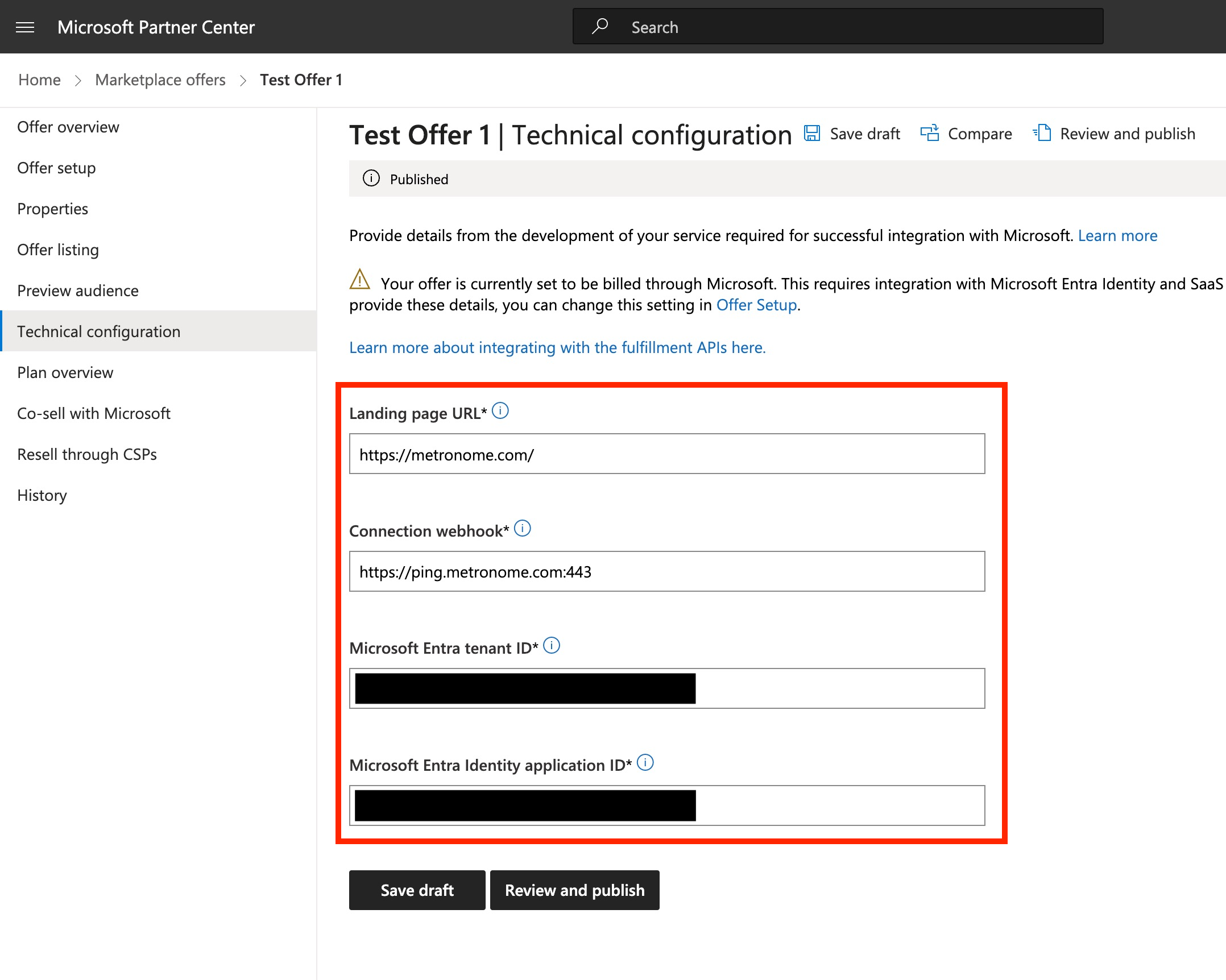The width and height of the screenshot is (1226, 980).
Task: Click the Published status indicator icon
Action: (x=371, y=179)
